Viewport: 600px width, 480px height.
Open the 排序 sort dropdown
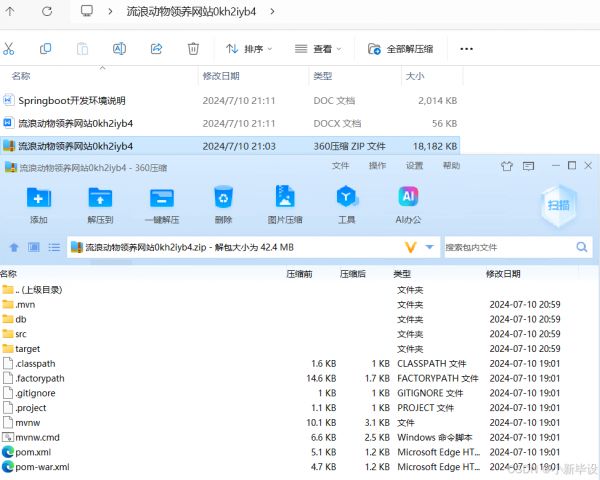[x=249, y=49]
